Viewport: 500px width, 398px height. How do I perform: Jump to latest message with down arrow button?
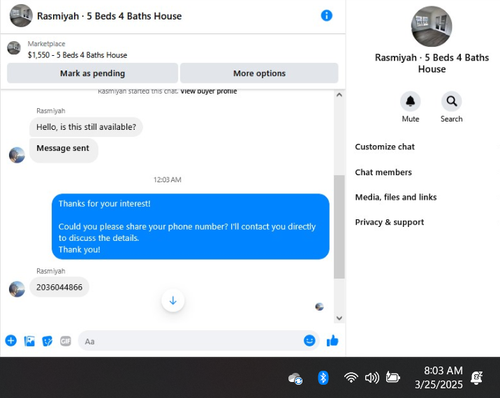coord(173,301)
